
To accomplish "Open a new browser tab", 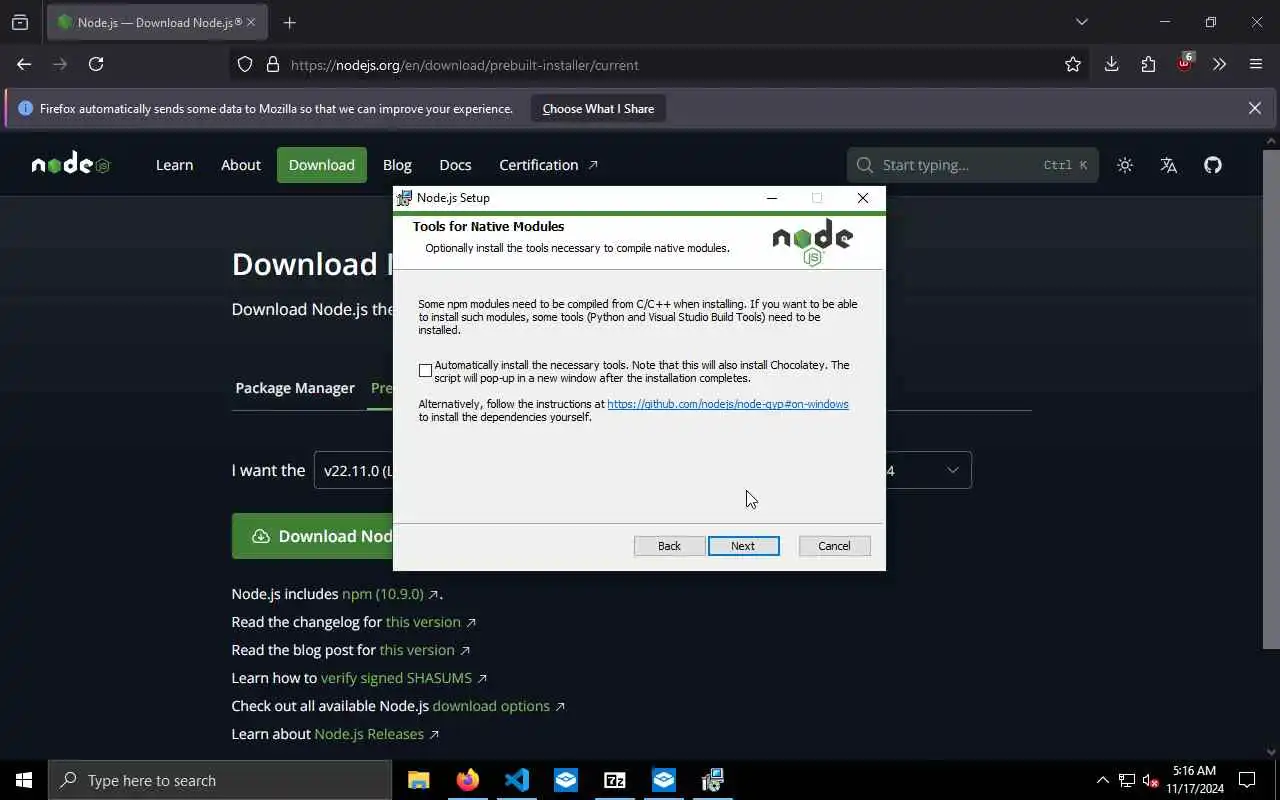I will tap(289, 22).
